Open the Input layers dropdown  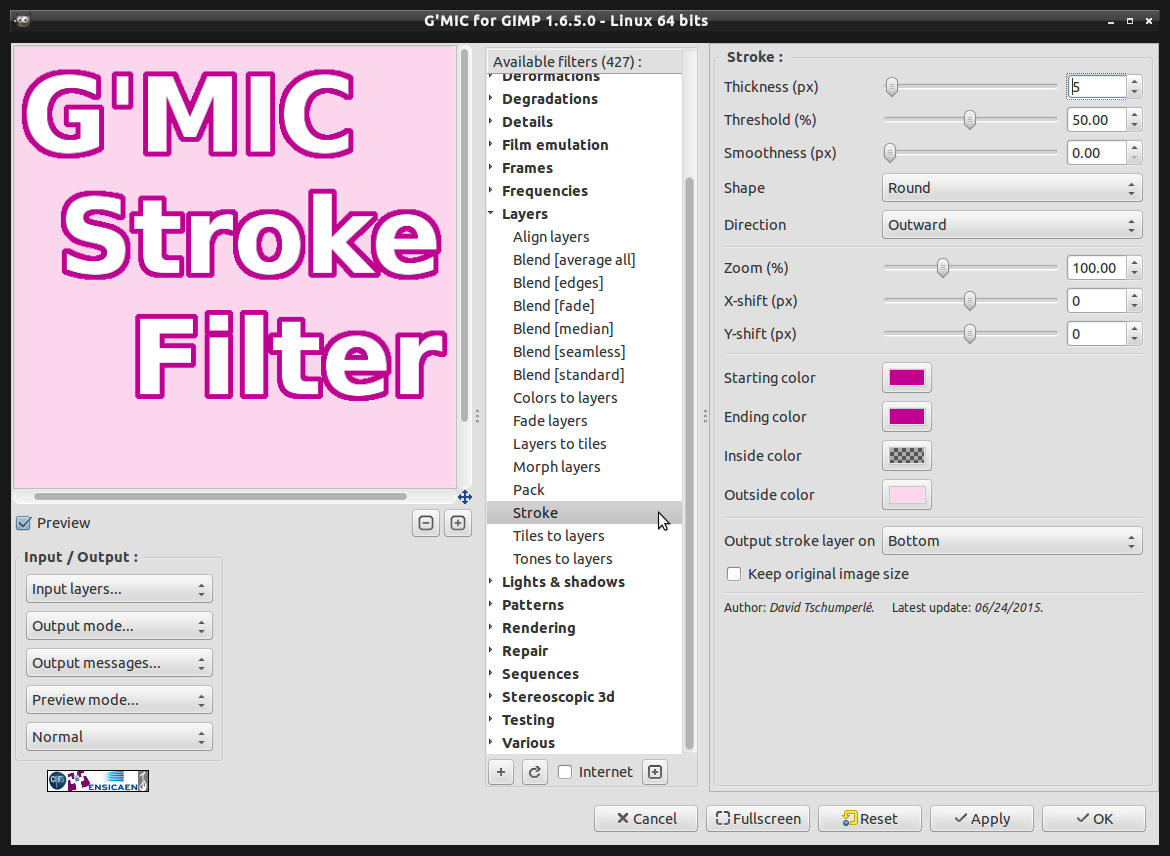pos(119,589)
